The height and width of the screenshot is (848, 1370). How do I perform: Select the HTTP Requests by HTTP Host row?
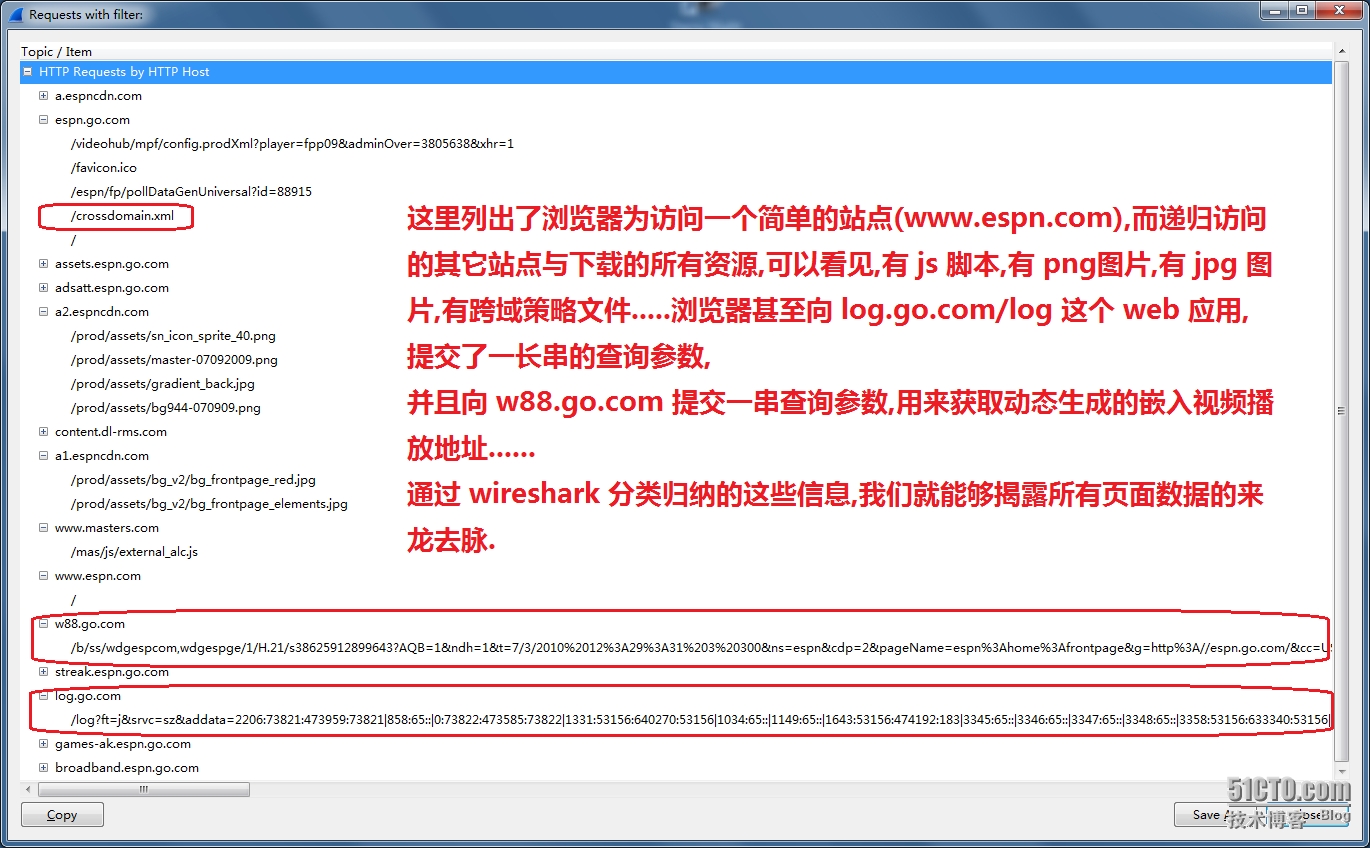coord(676,72)
